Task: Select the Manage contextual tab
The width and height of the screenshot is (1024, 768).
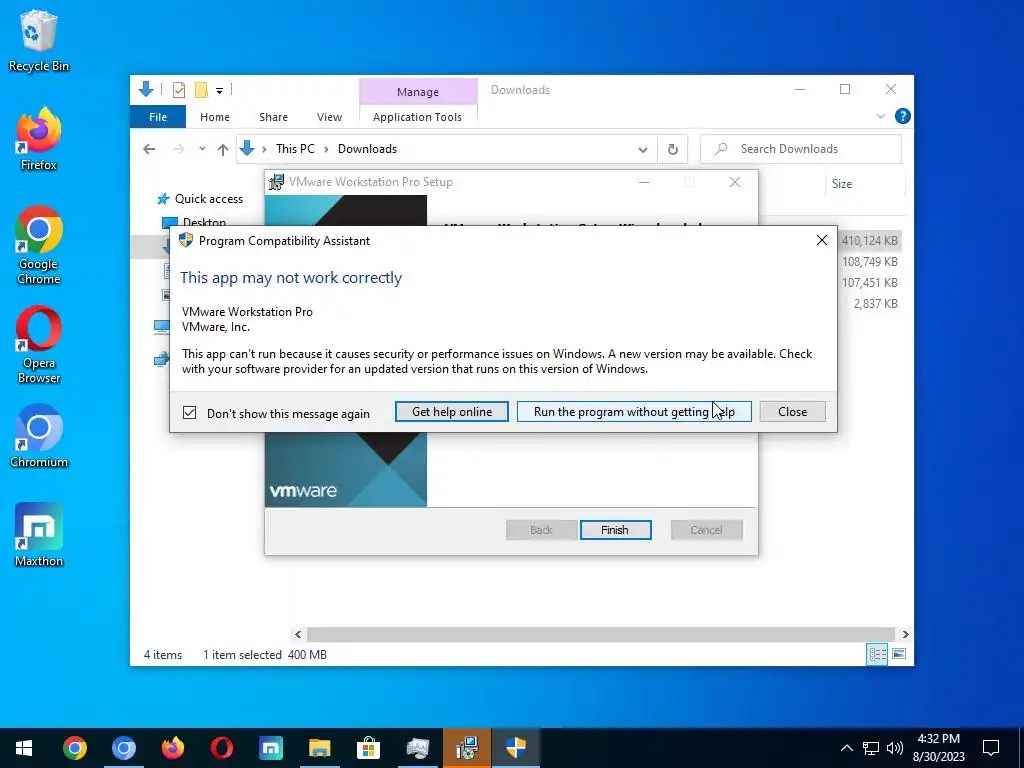Action: [x=418, y=92]
